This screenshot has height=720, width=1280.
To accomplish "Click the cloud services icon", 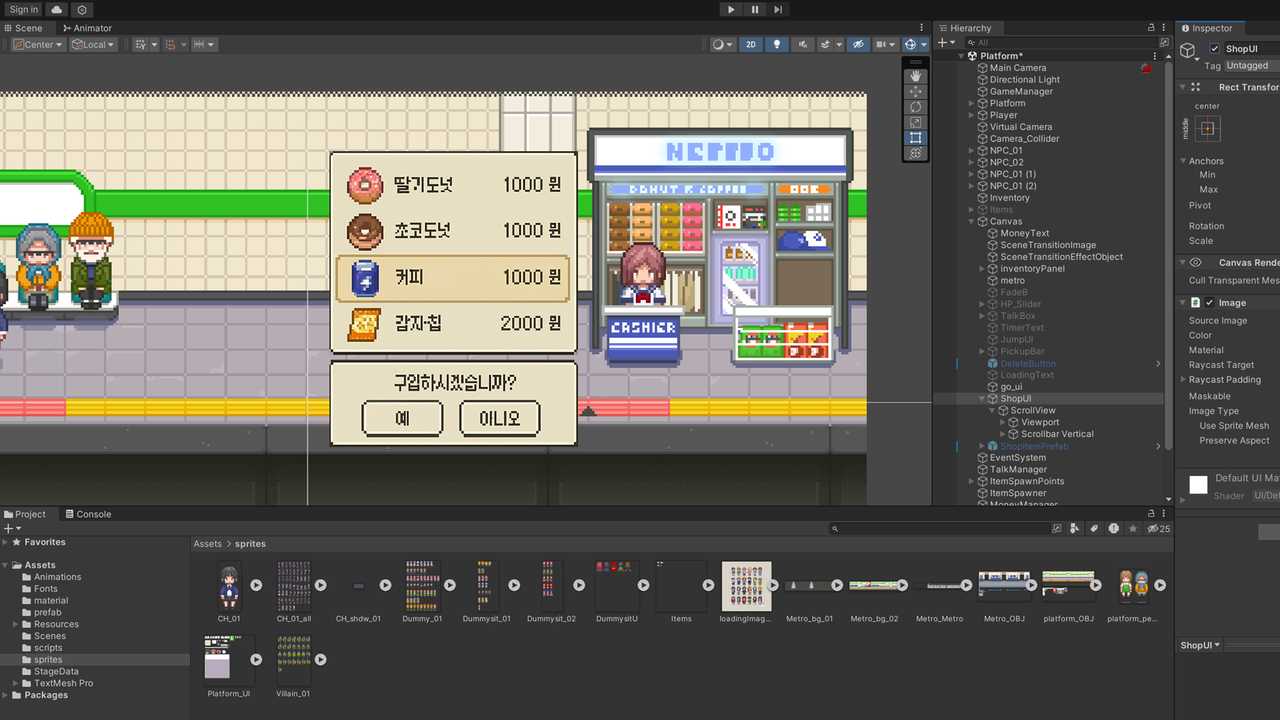I will [x=57, y=10].
